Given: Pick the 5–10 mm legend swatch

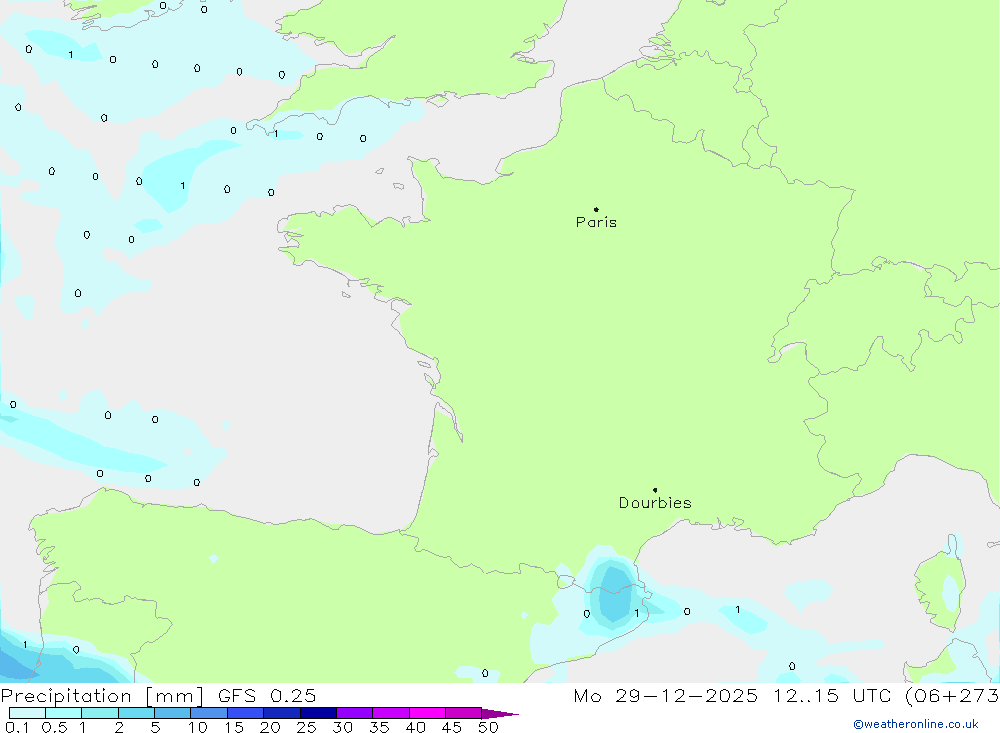Looking at the screenshot, I should 173,713.
